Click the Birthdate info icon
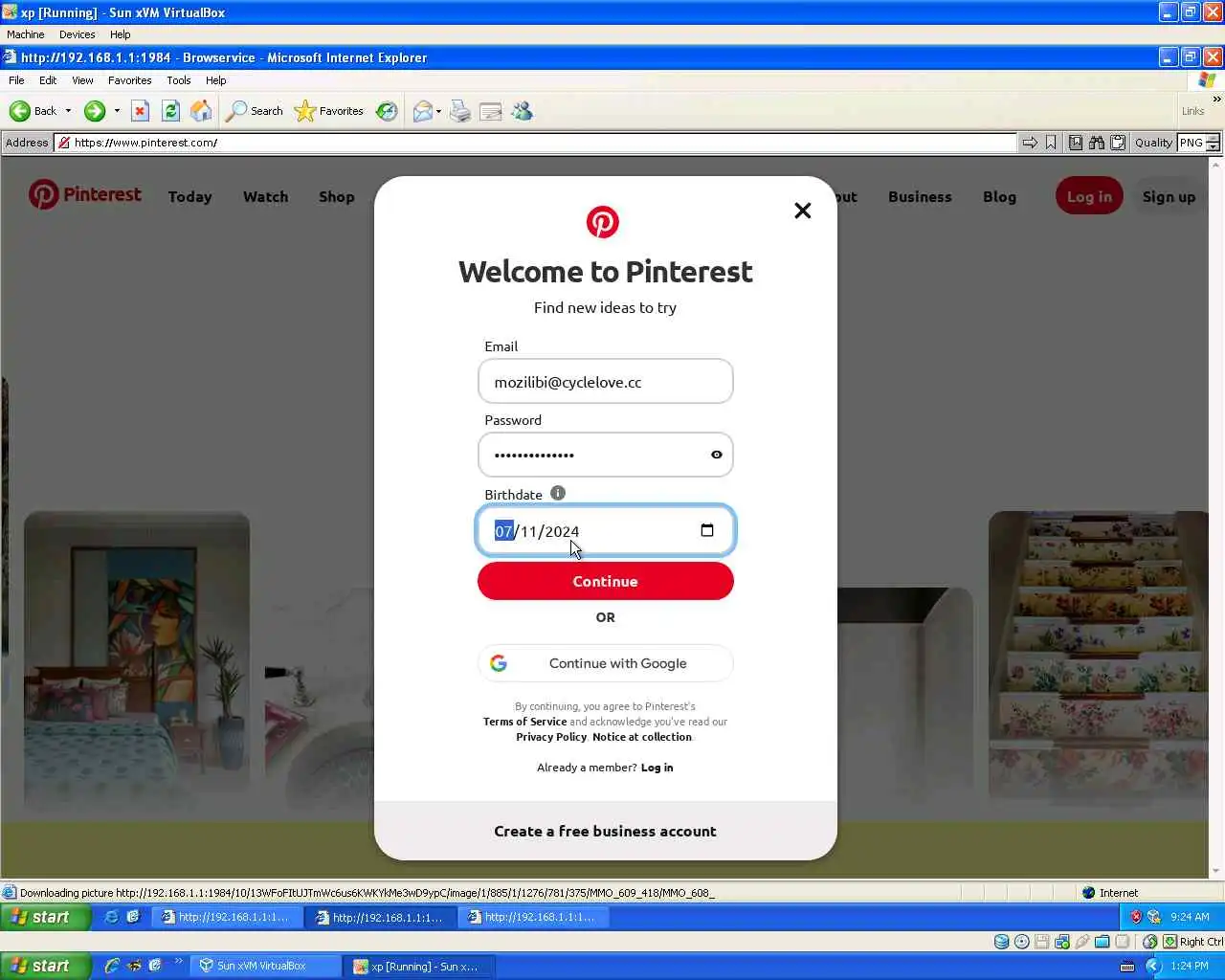 tap(558, 493)
